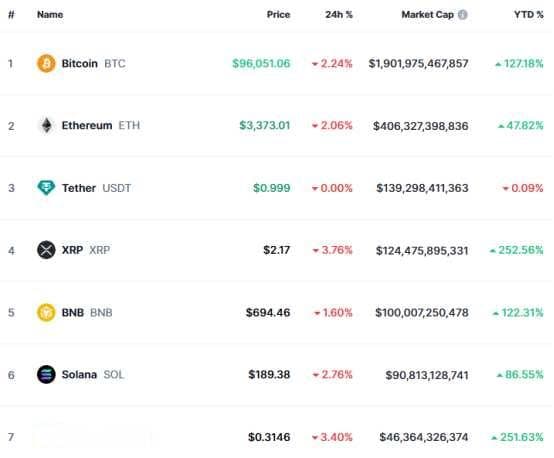554x458 pixels.
Task: Click the XRP logo icon
Action: click(x=46, y=250)
